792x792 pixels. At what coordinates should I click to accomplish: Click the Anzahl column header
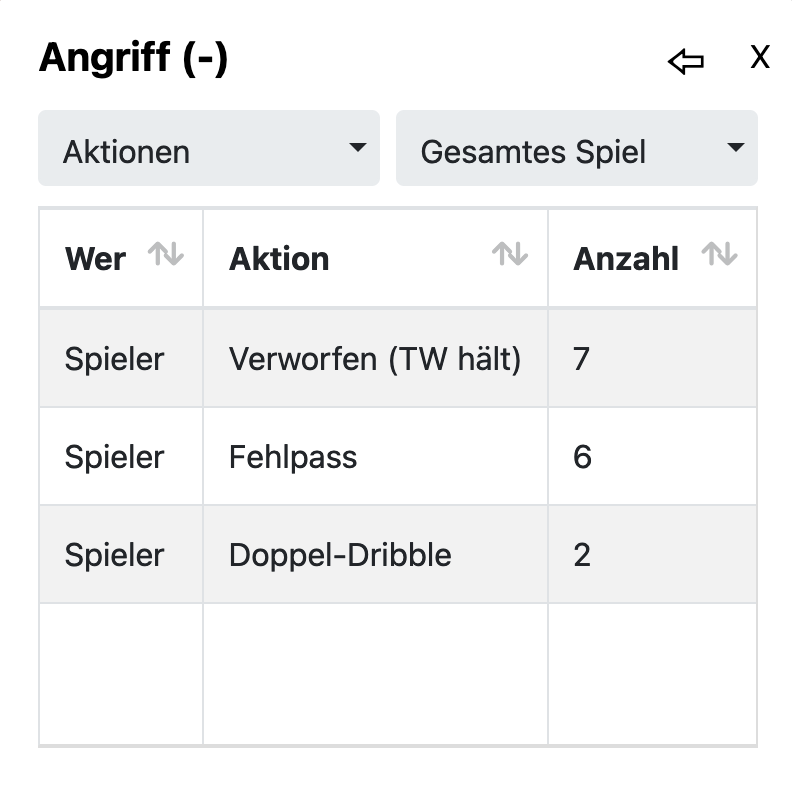[x=626, y=259]
